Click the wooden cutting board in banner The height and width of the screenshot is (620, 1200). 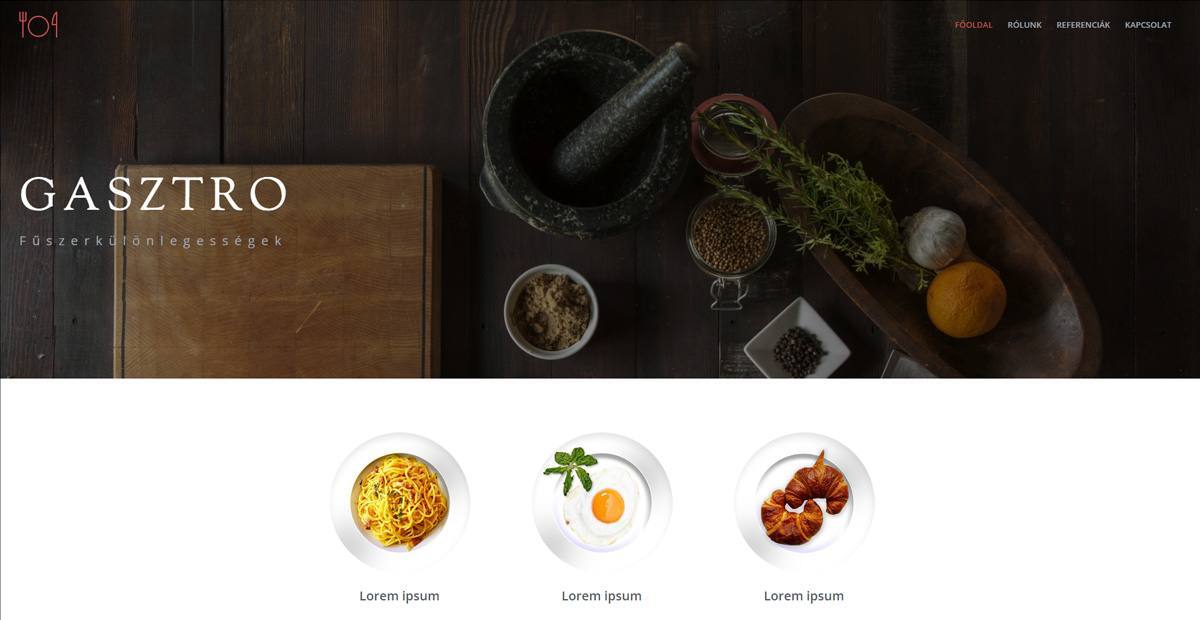point(278,272)
